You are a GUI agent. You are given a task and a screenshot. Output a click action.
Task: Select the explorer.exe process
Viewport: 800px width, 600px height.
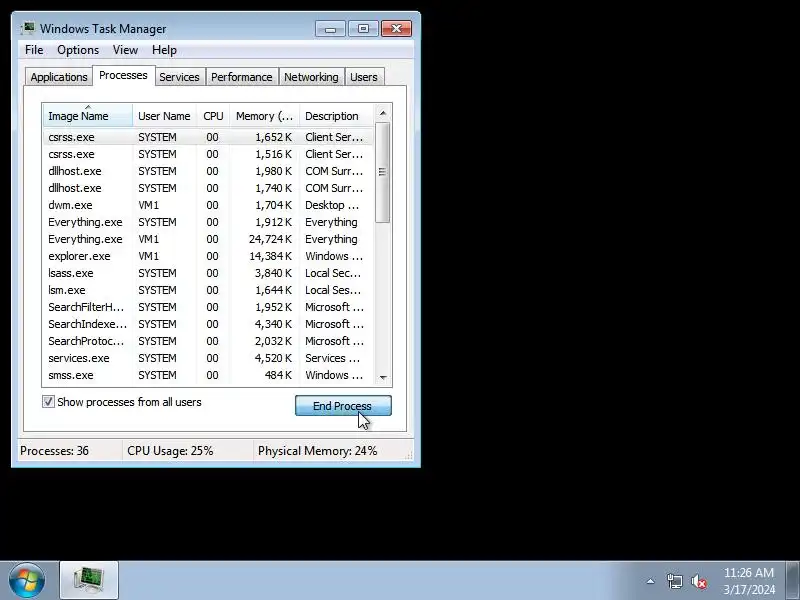(208, 256)
